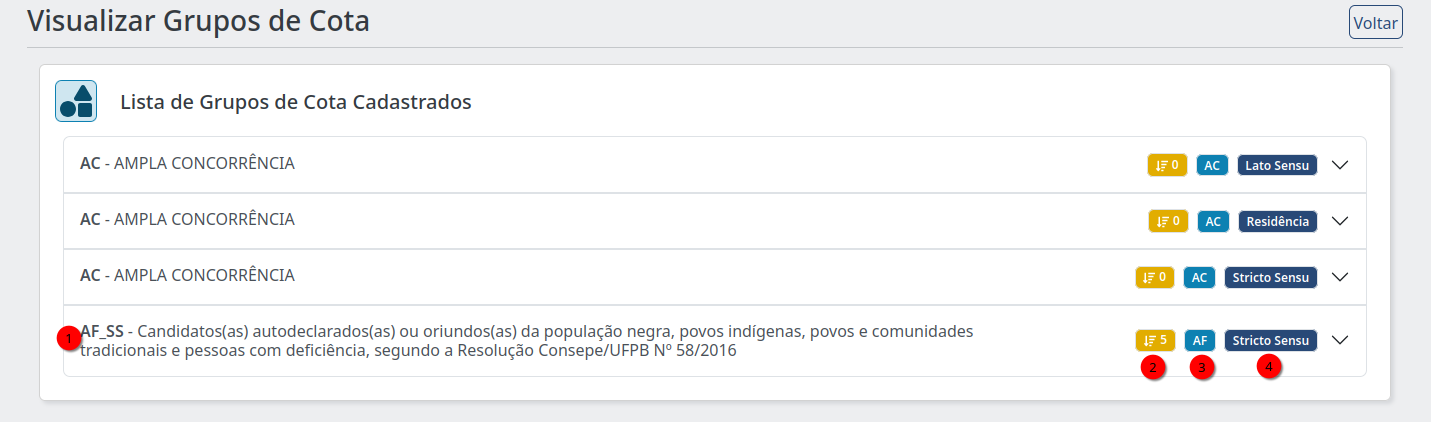Click the AF badge in the AF_SS row
1431x422 pixels.
pos(1200,341)
